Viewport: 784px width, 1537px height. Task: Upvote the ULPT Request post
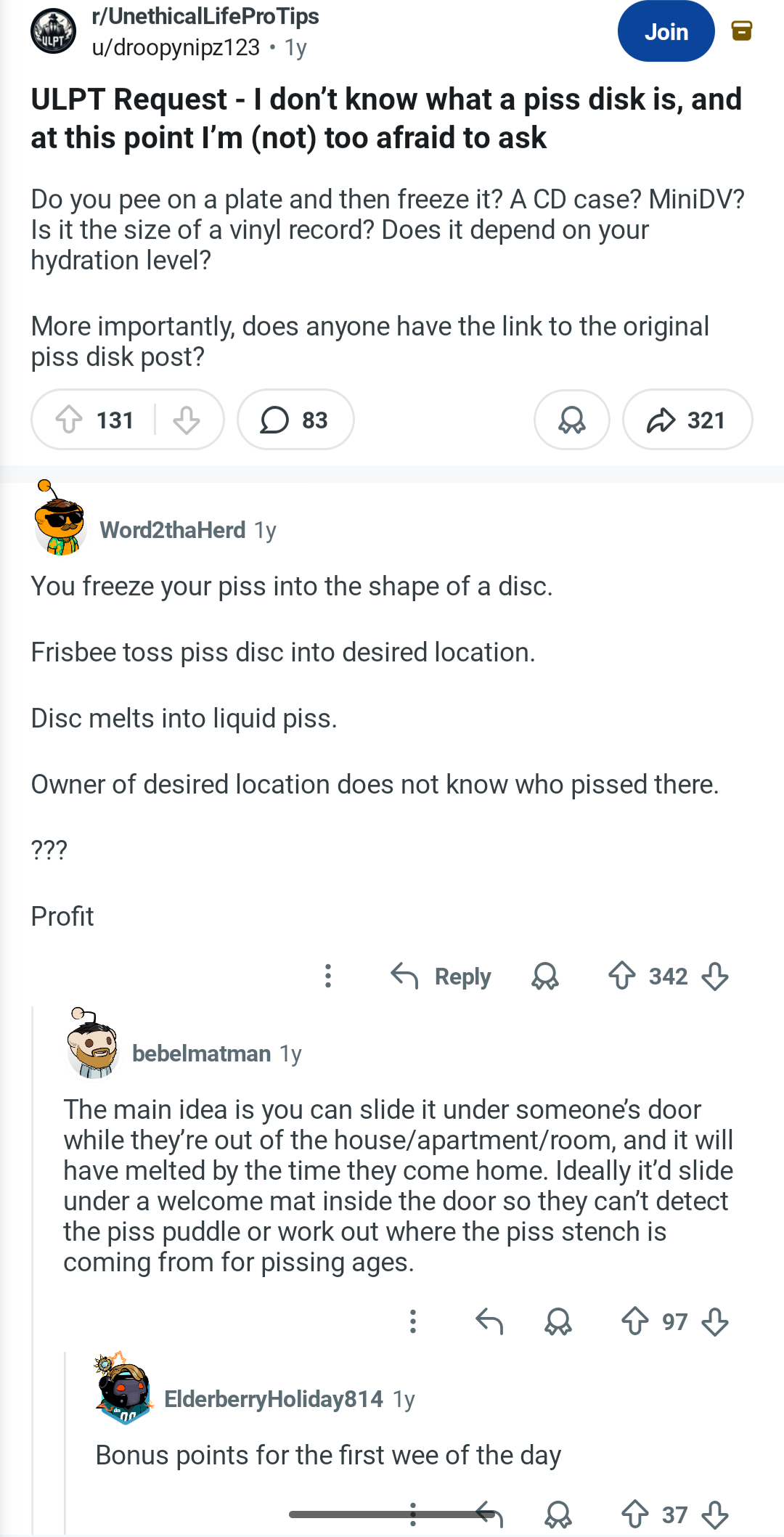(x=70, y=420)
